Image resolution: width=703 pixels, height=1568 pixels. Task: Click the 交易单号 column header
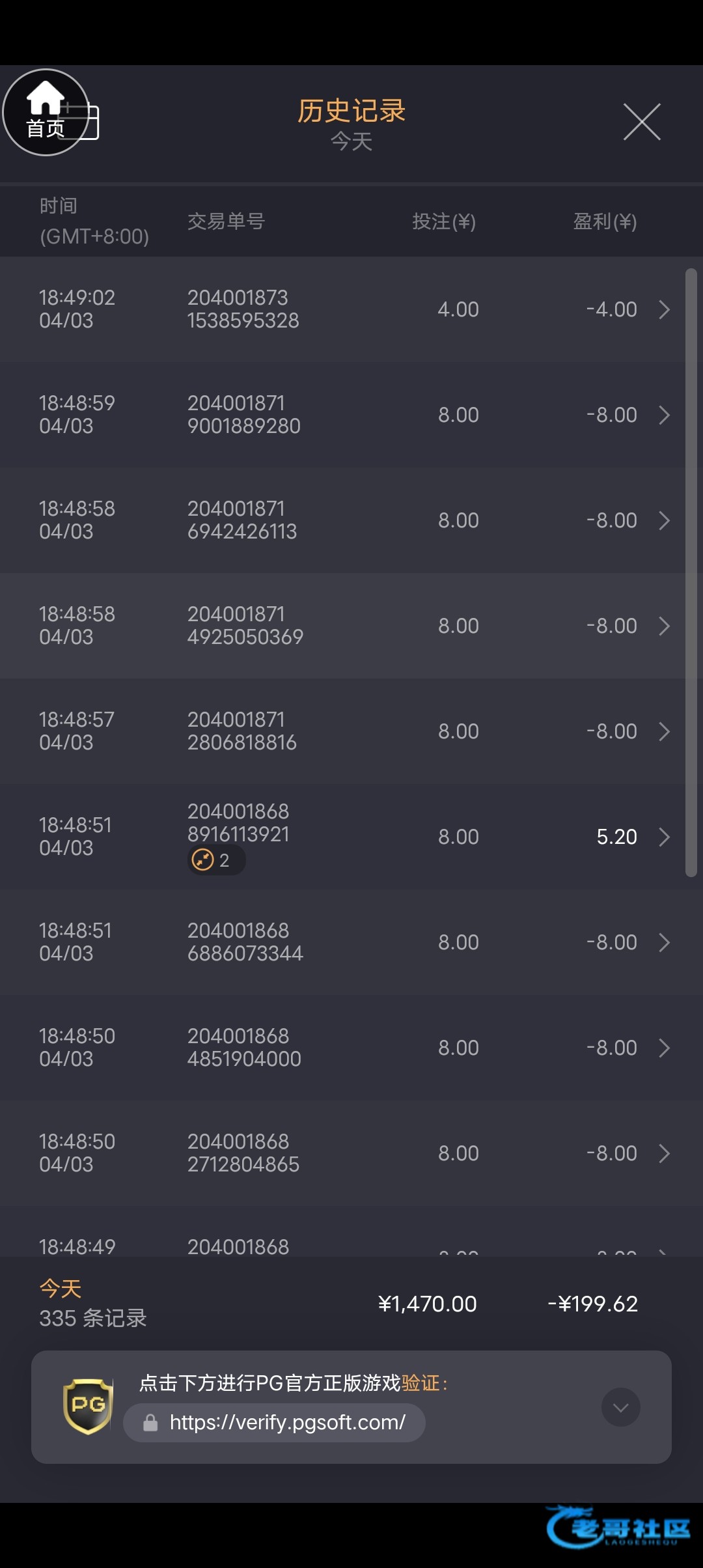click(x=226, y=221)
